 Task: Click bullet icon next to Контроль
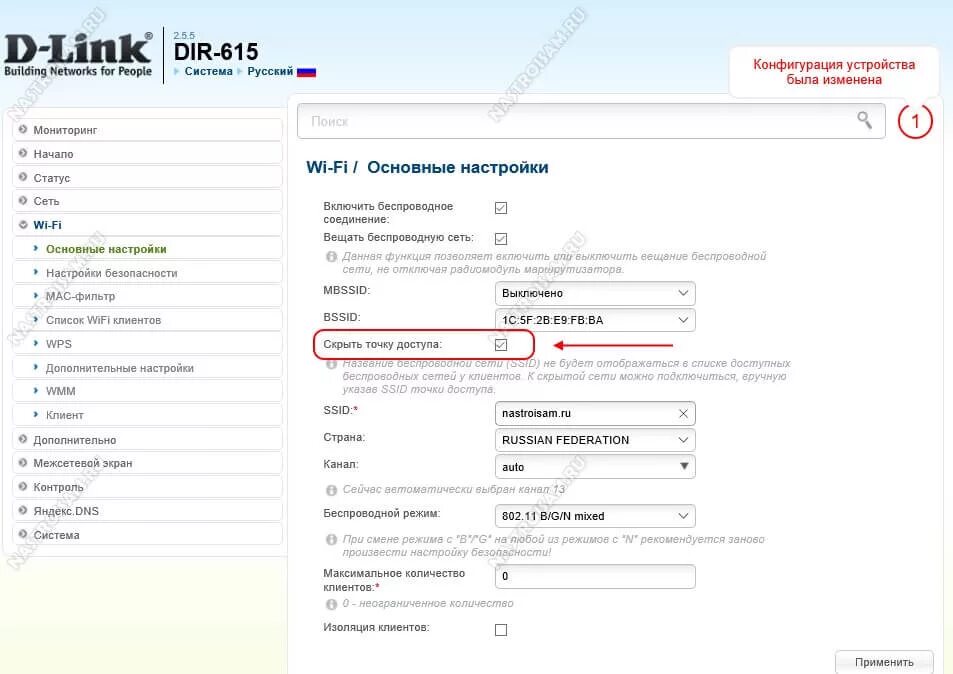[x=23, y=486]
